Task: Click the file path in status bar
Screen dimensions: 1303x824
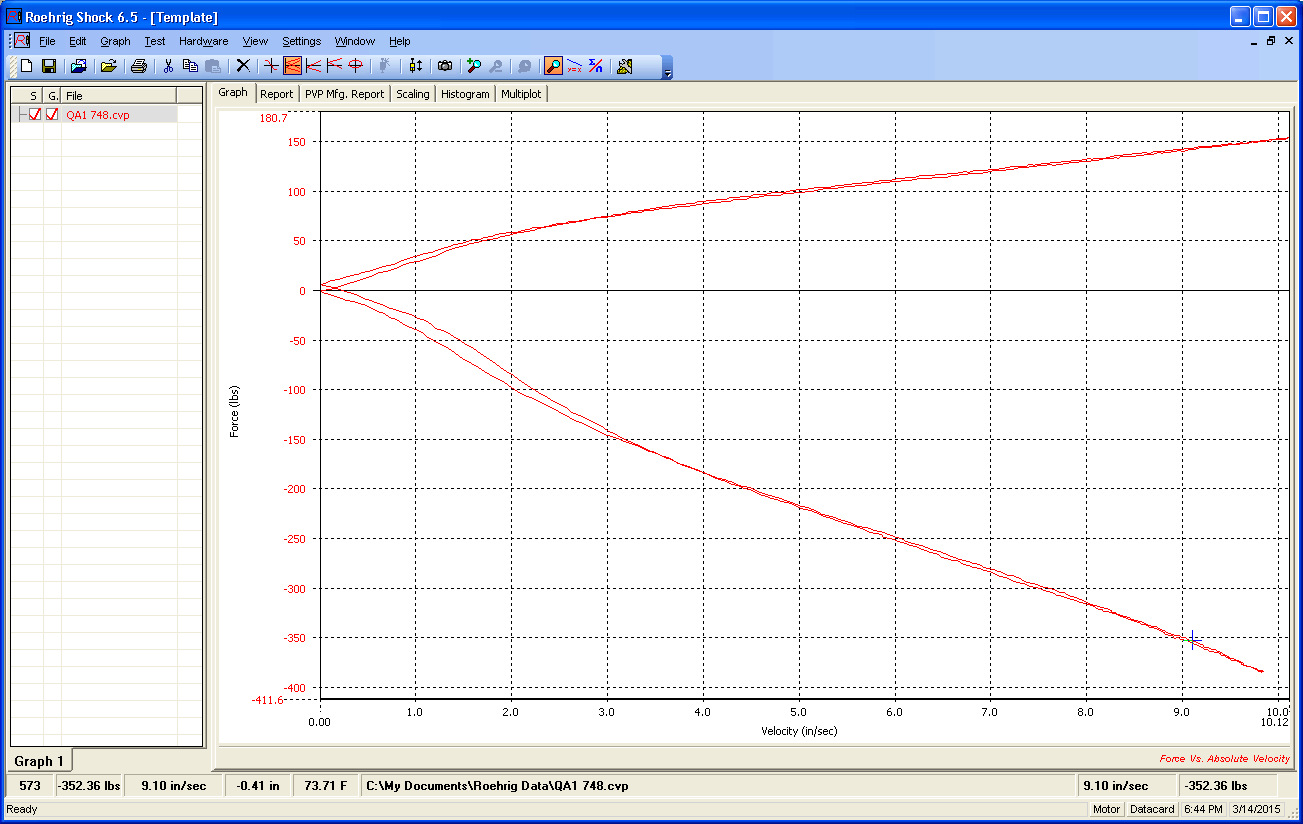Action: 497,786
